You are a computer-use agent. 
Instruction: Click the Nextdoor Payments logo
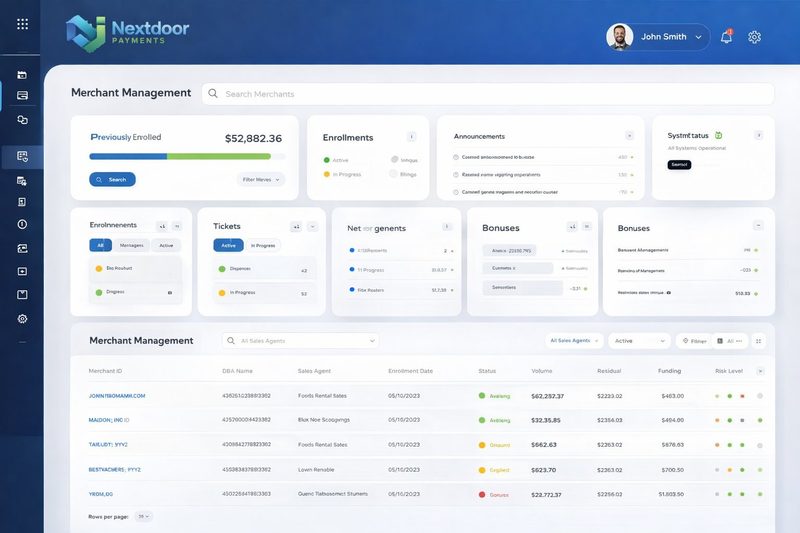pyautogui.click(x=128, y=34)
